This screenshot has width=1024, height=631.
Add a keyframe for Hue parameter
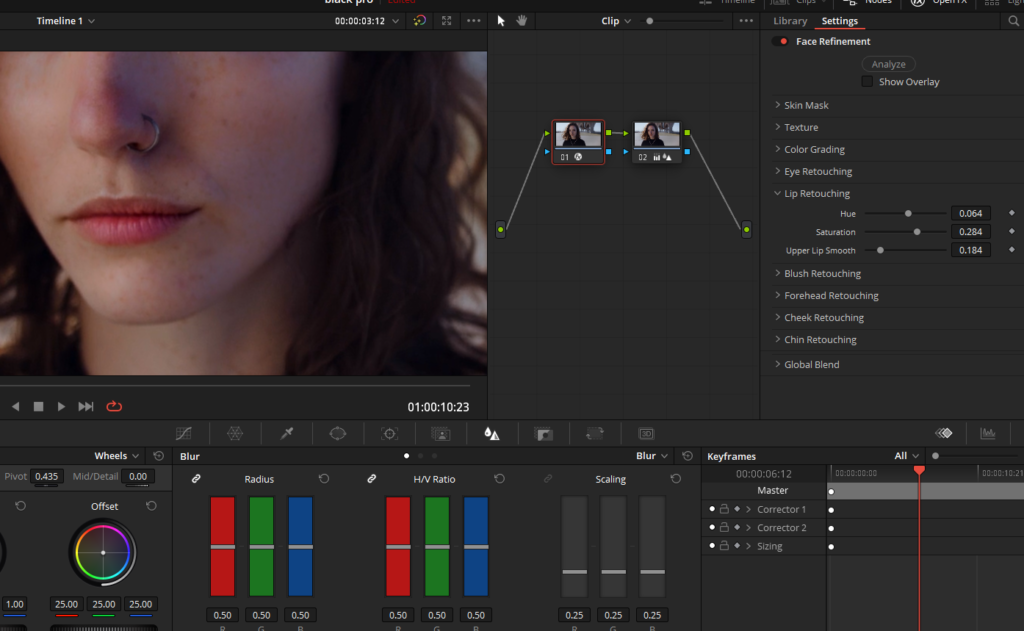pyautogui.click(x=1012, y=213)
